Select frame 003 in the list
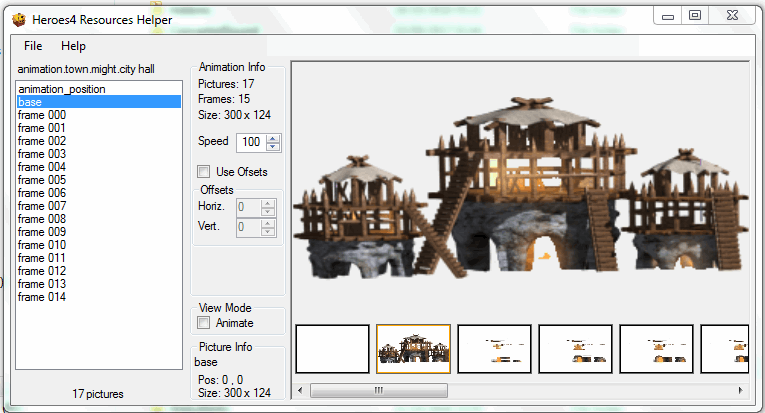Viewport: 765px width, 413px height. pyautogui.click(x=99, y=154)
